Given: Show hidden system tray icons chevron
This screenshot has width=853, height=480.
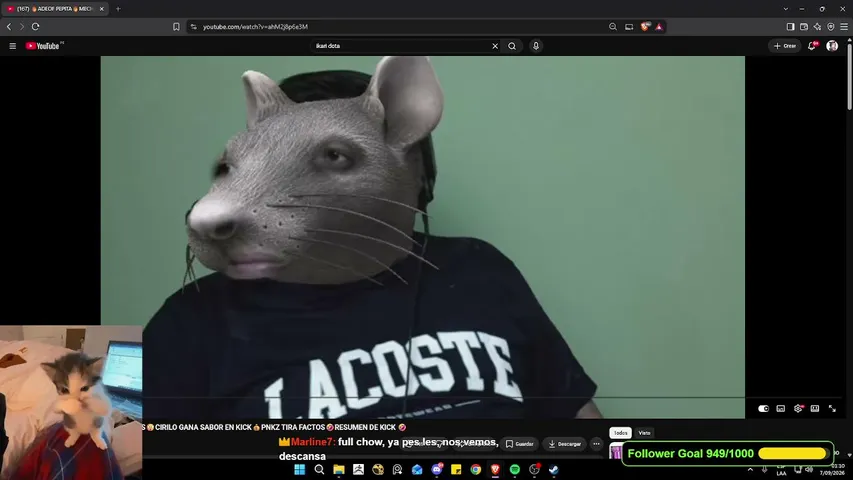Looking at the screenshot, I should point(750,470).
